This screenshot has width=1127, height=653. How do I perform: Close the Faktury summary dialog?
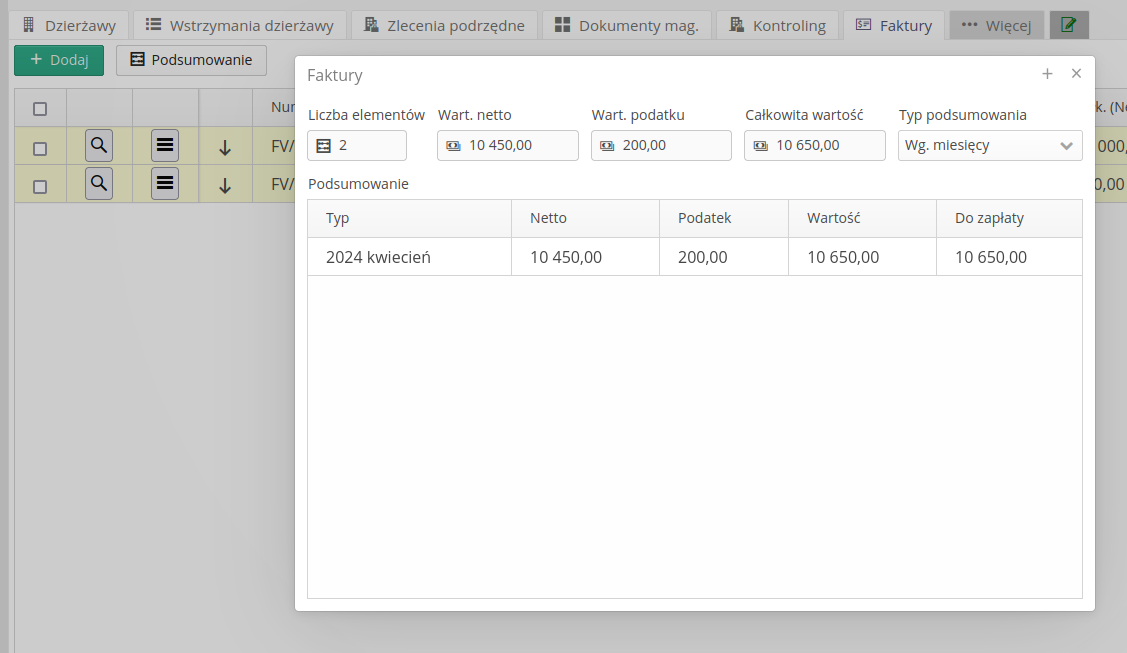point(1076,74)
